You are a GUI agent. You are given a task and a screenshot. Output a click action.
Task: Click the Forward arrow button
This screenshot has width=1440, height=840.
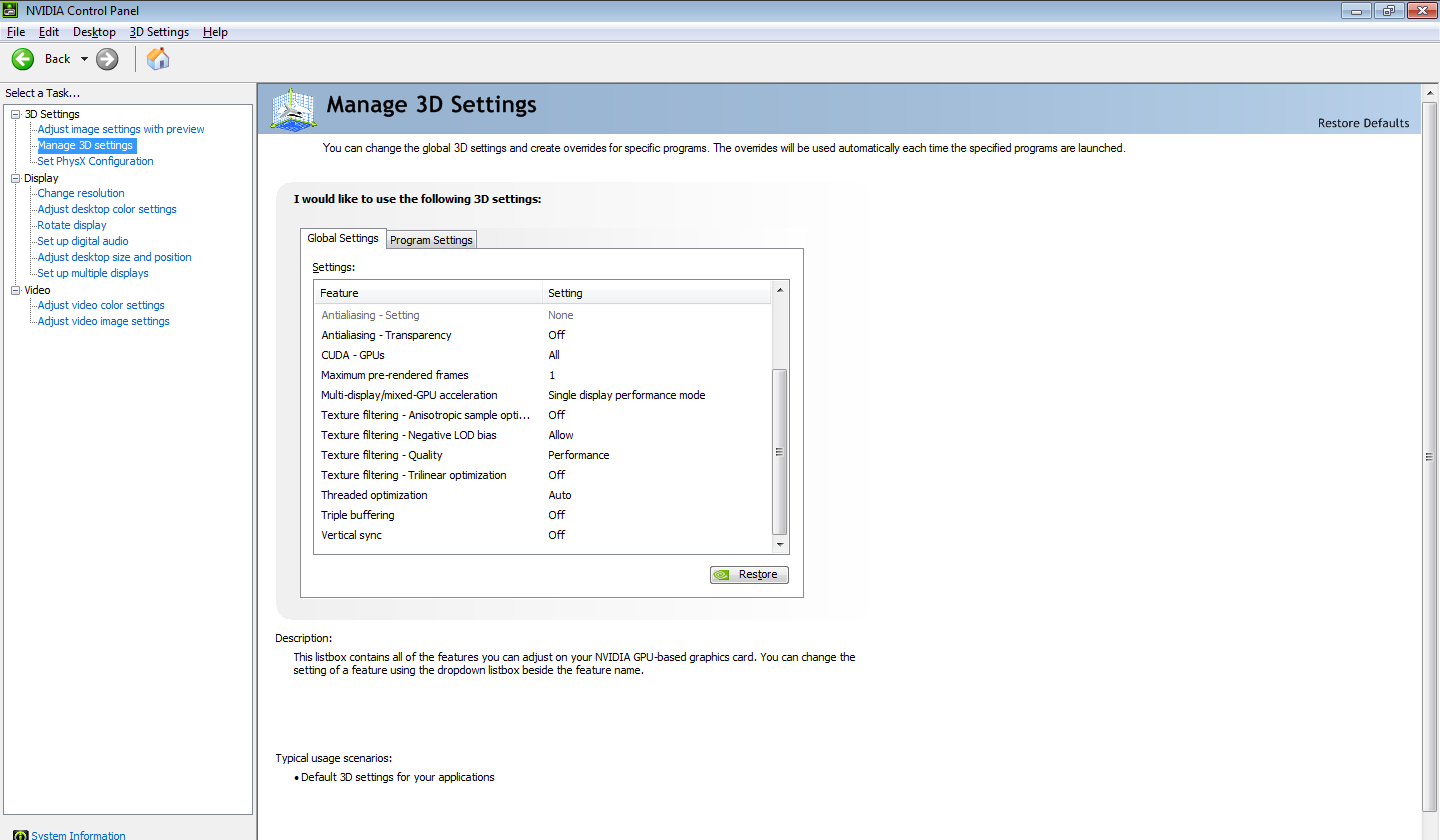[x=107, y=59]
